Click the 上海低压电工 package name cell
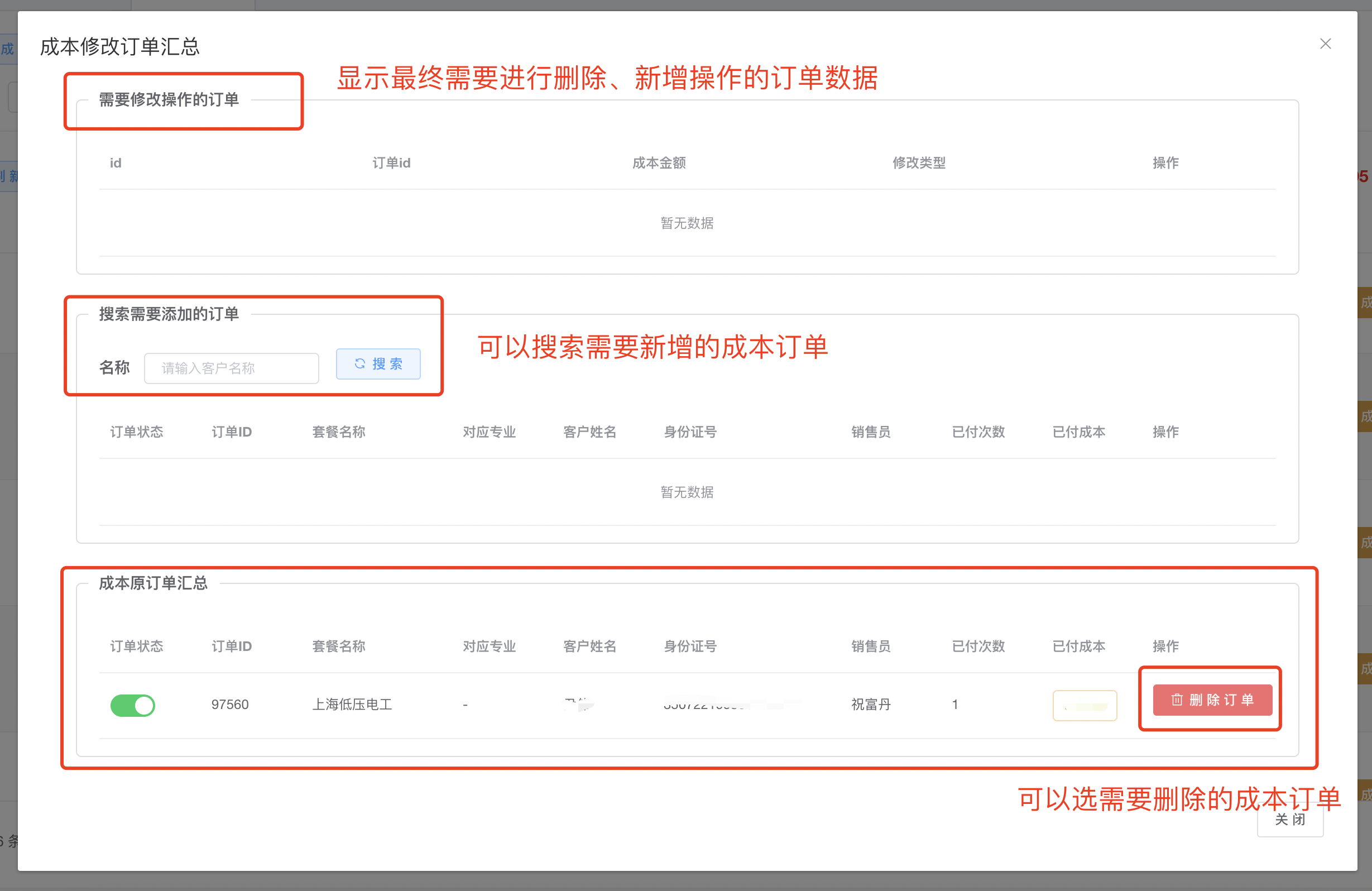This screenshot has width=1372, height=891. (352, 704)
